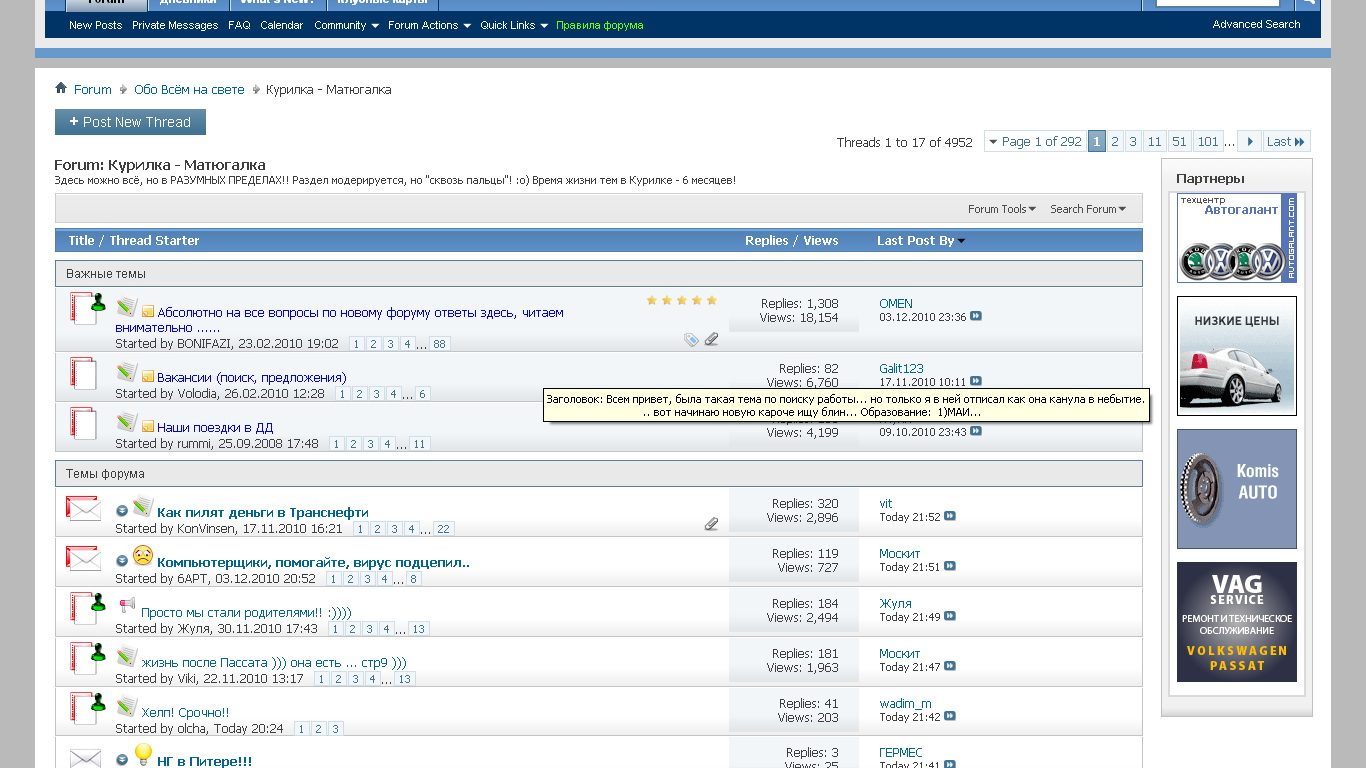The image size is (1366, 768).
Task: Click the five-star rating on the first thread
Action: 681,300
